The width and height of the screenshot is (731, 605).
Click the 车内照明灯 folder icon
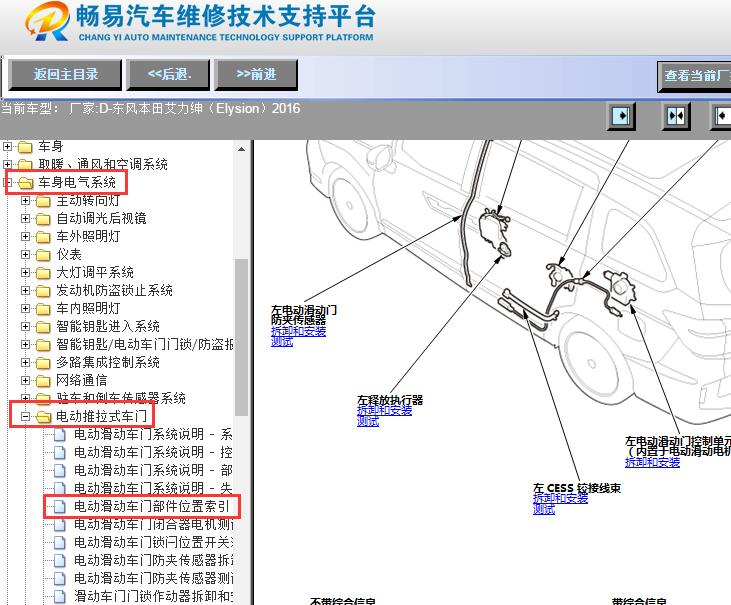(43, 309)
